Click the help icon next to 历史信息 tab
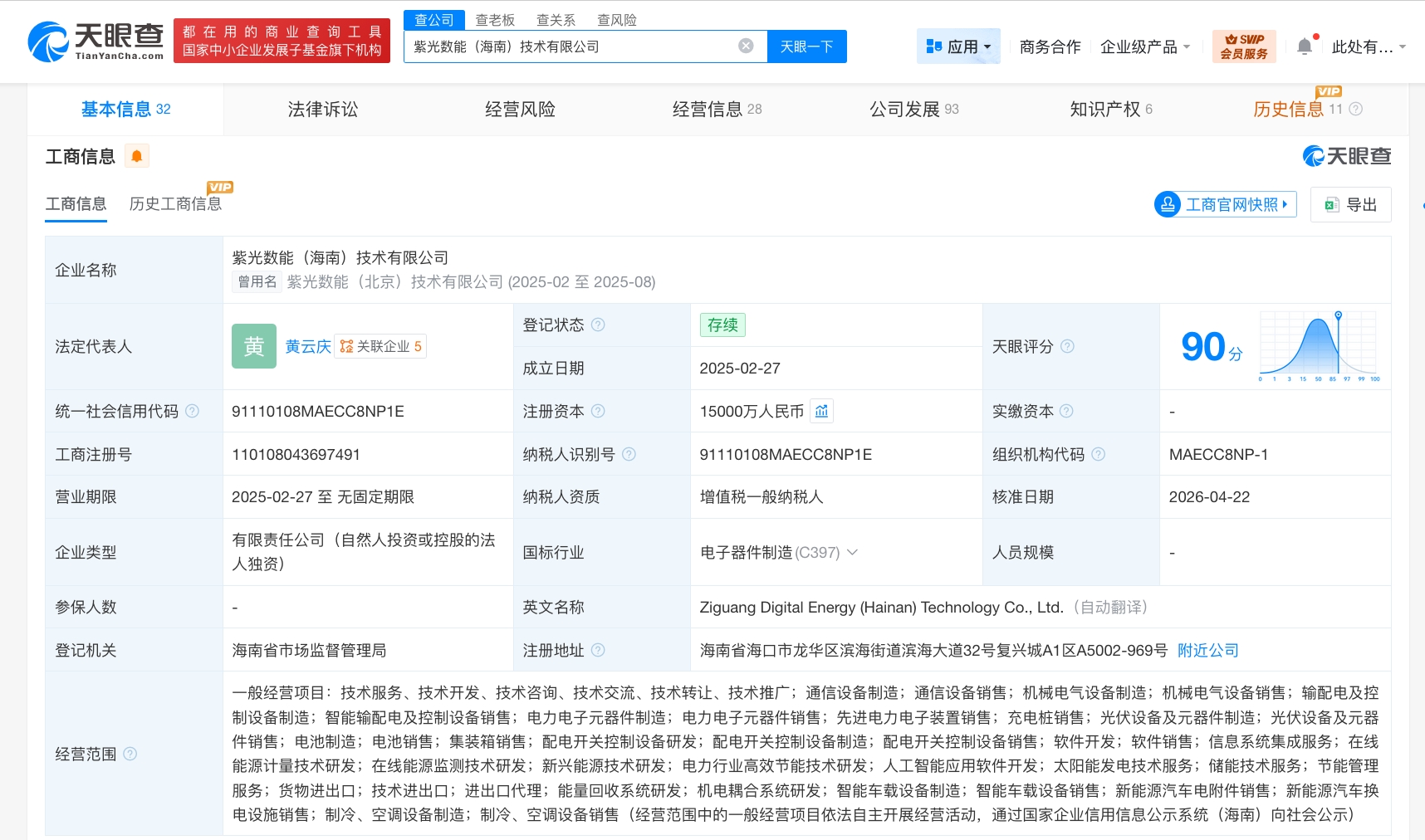 click(1356, 109)
